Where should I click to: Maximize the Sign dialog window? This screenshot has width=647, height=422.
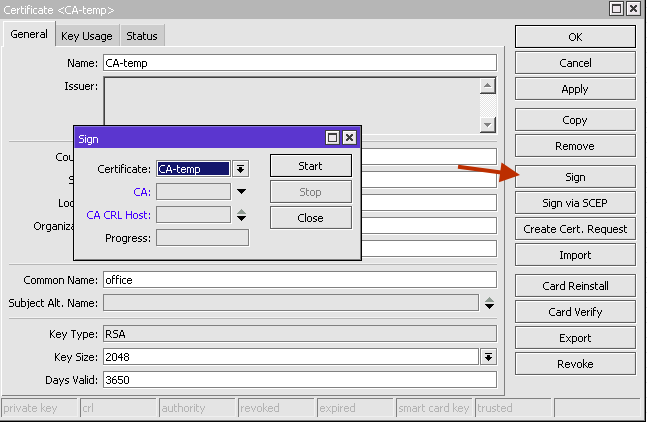click(332, 138)
